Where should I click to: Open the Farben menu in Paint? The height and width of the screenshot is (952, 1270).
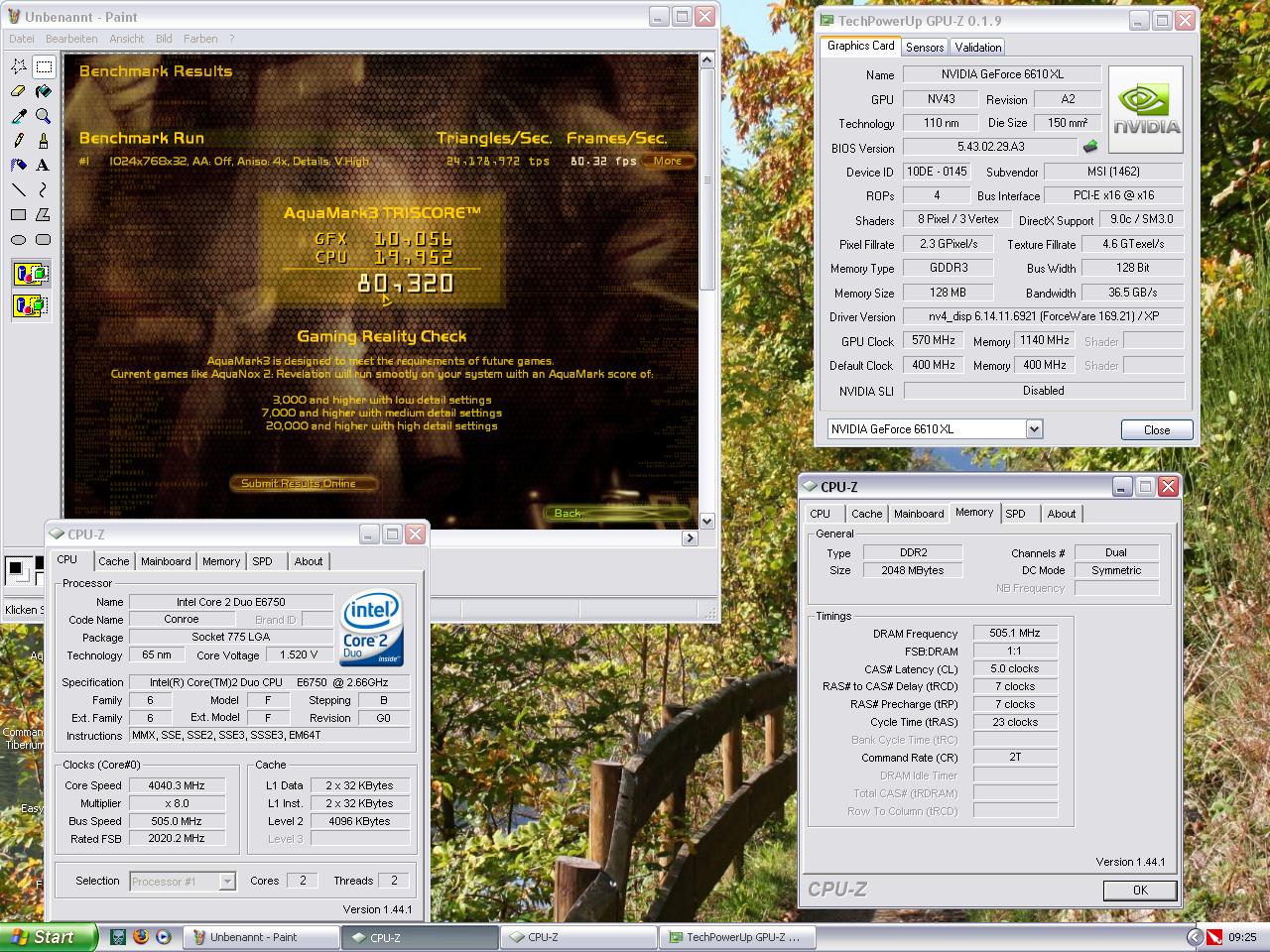click(200, 39)
